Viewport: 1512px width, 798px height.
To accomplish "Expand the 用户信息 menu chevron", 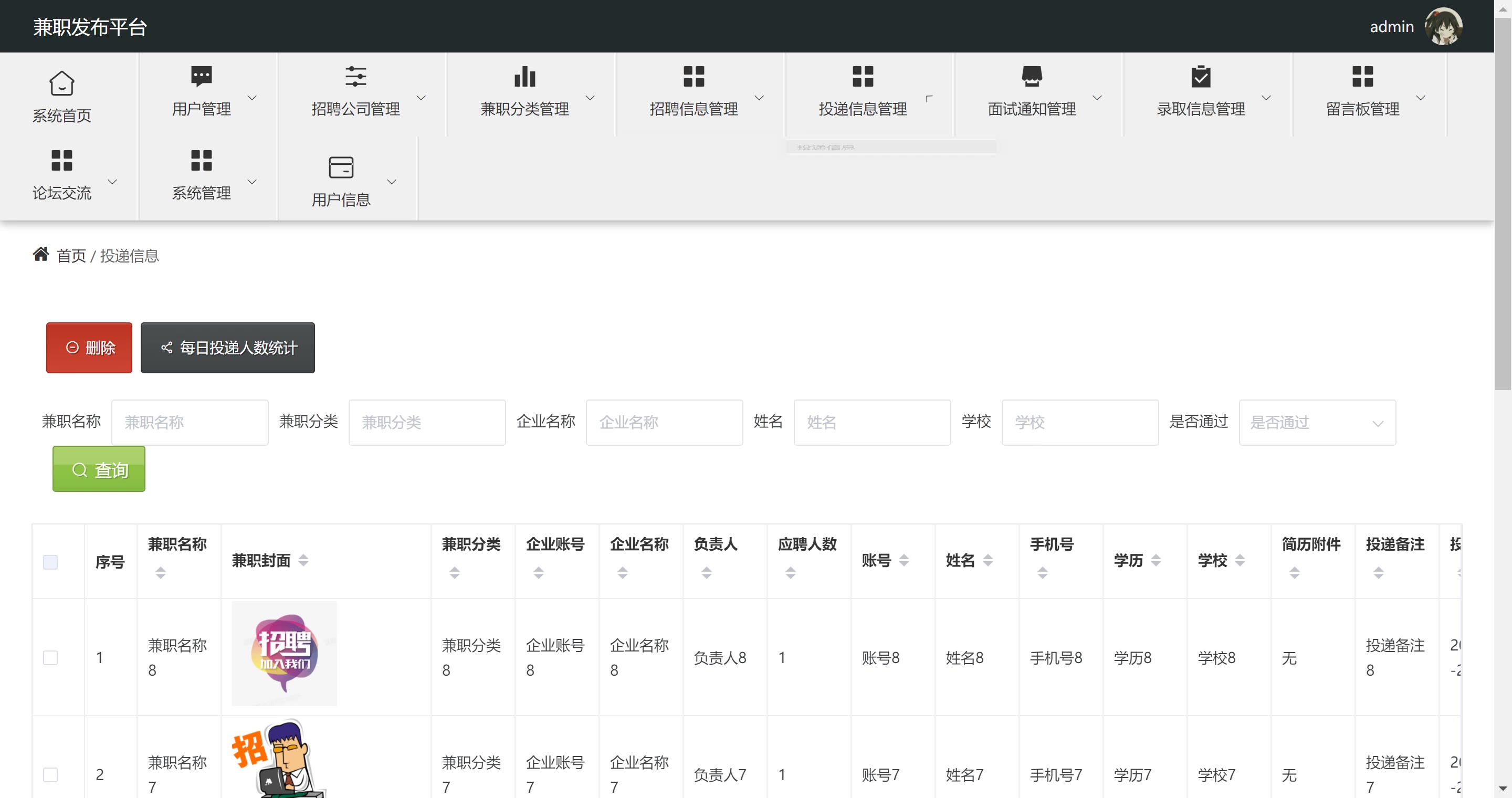I will [x=392, y=181].
